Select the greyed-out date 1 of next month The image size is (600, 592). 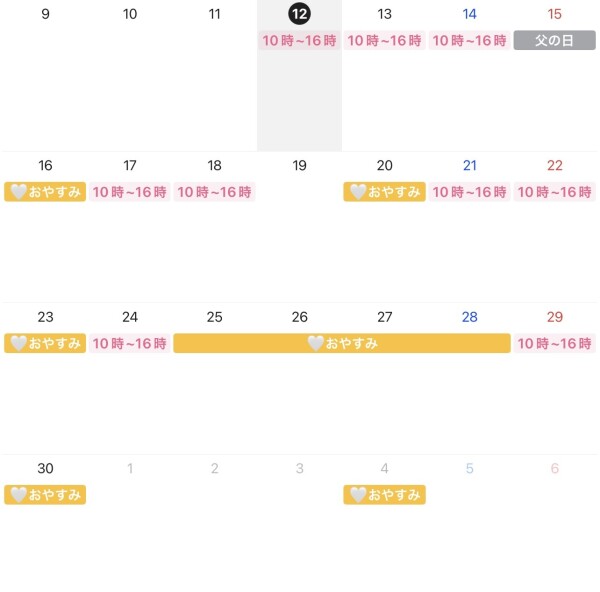[x=130, y=468]
